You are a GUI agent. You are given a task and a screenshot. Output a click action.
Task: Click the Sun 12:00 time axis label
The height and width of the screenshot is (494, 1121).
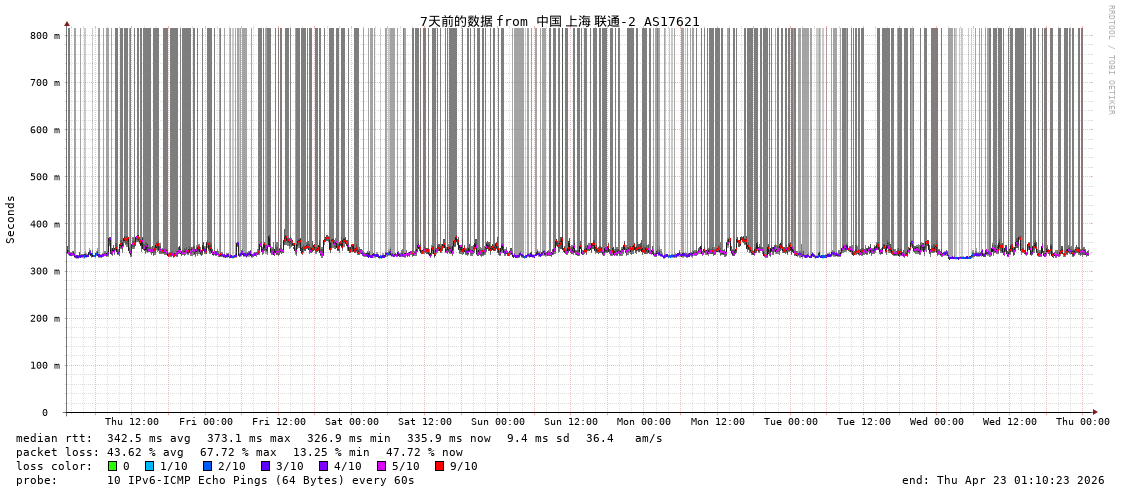(571, 422)
